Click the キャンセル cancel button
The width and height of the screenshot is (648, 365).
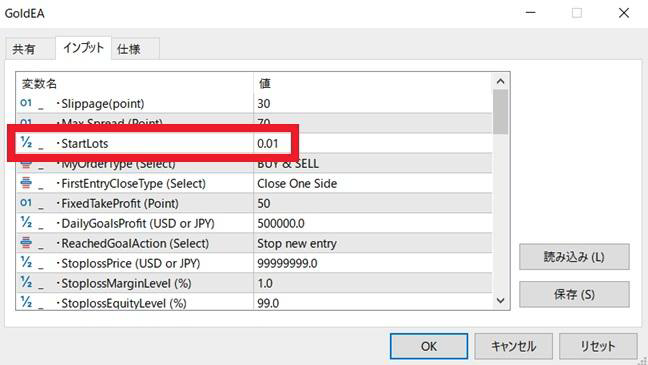click(513, 346)
